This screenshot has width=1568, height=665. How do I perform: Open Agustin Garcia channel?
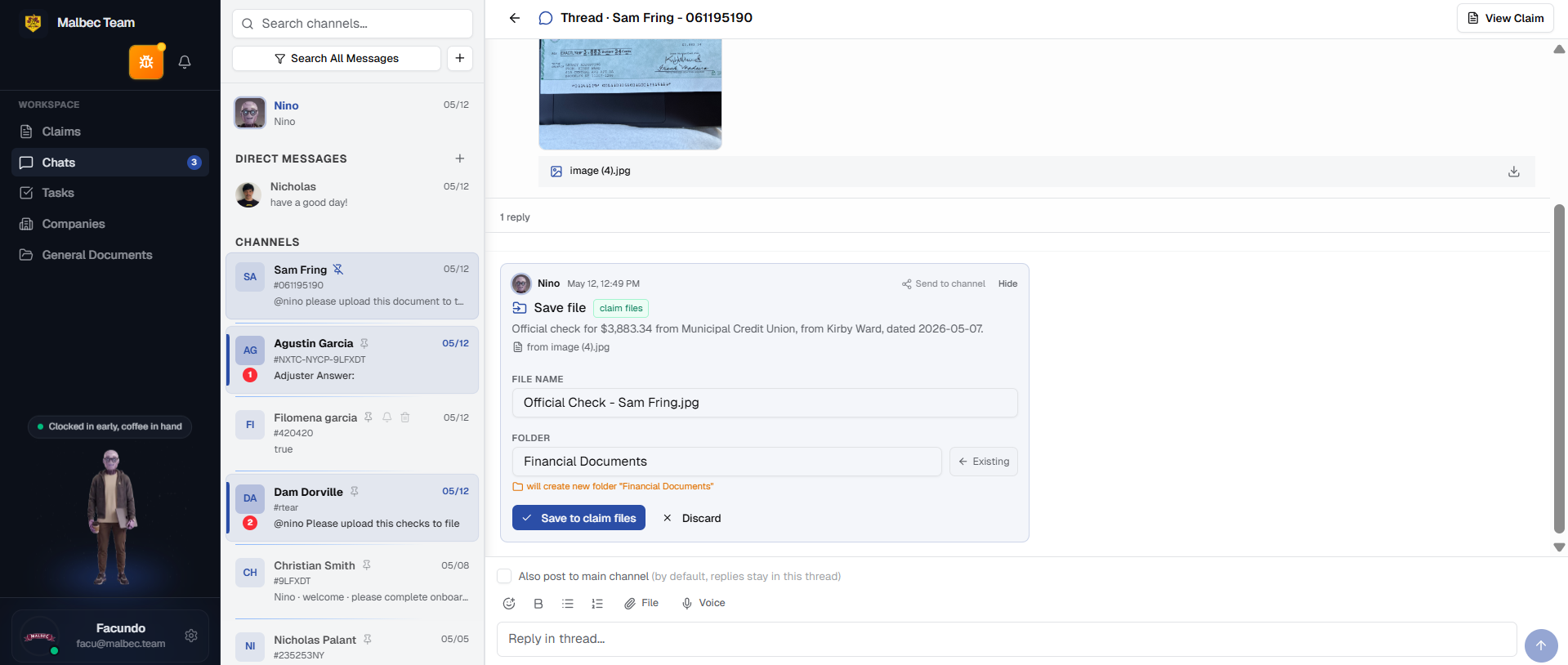[x=352, y=360]
